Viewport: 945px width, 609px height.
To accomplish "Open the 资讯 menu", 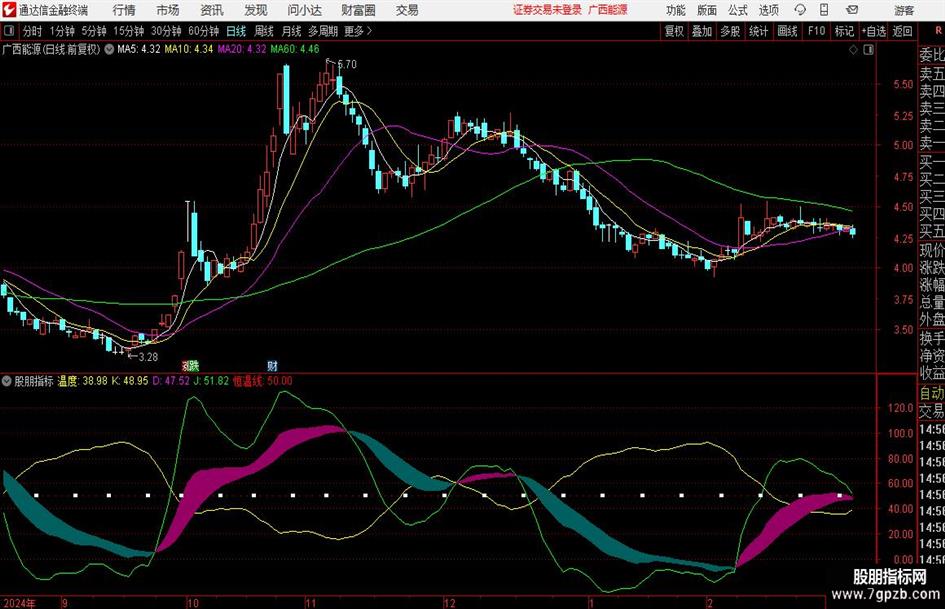I will pyautogui.click(x=212, y=10).
